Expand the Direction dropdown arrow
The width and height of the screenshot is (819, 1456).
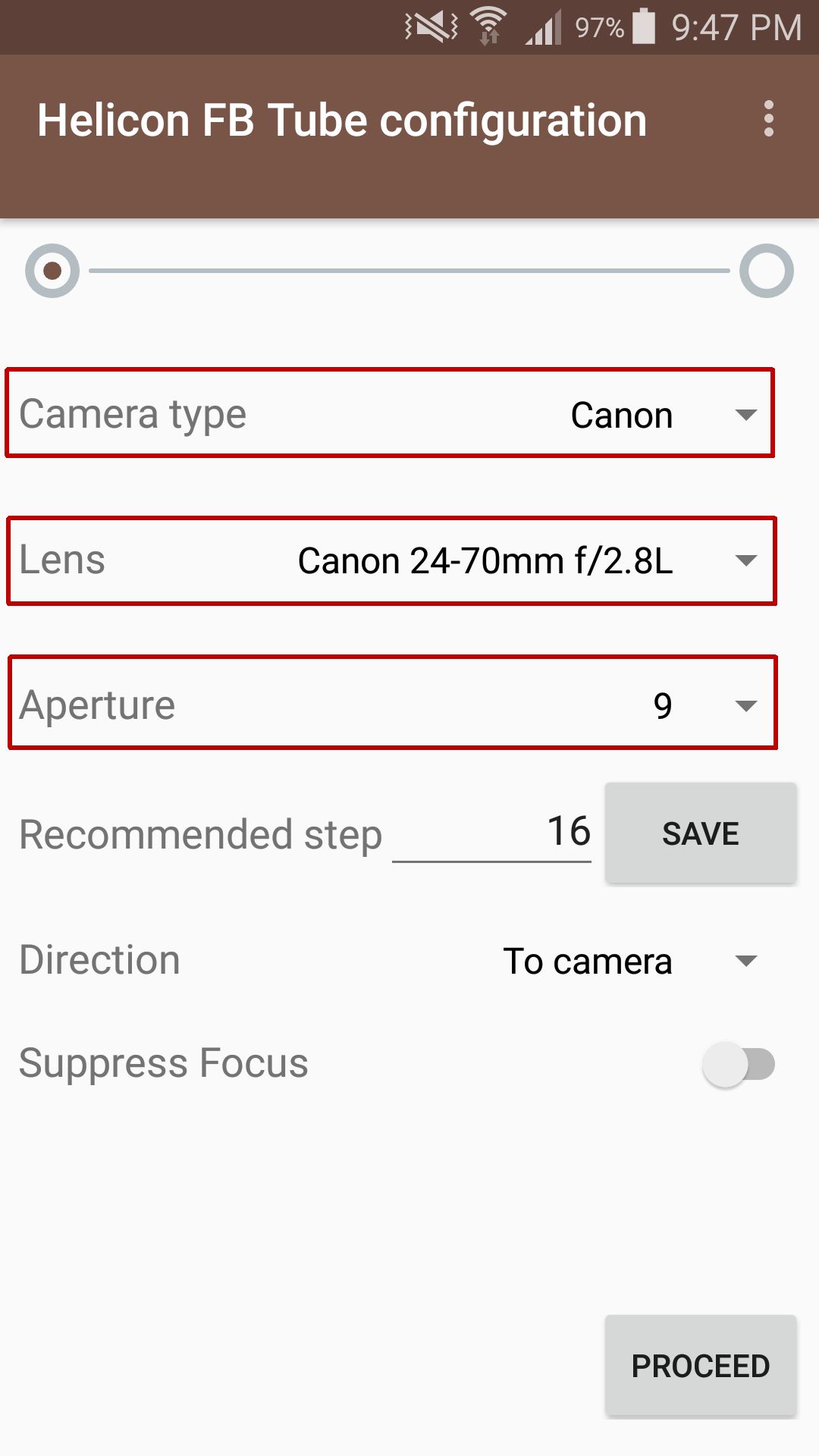[746, 962]
